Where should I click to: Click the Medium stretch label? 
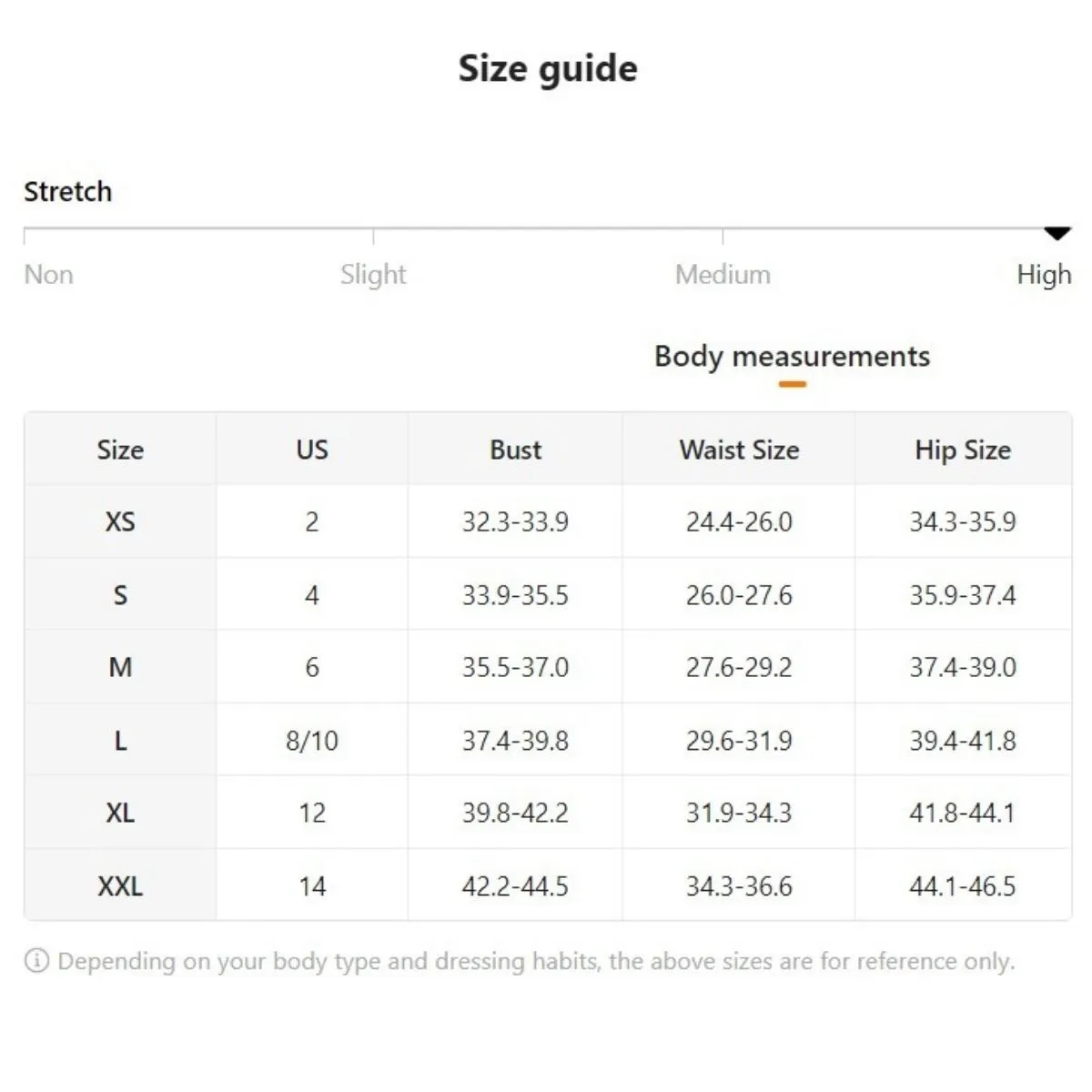[723, 274]
